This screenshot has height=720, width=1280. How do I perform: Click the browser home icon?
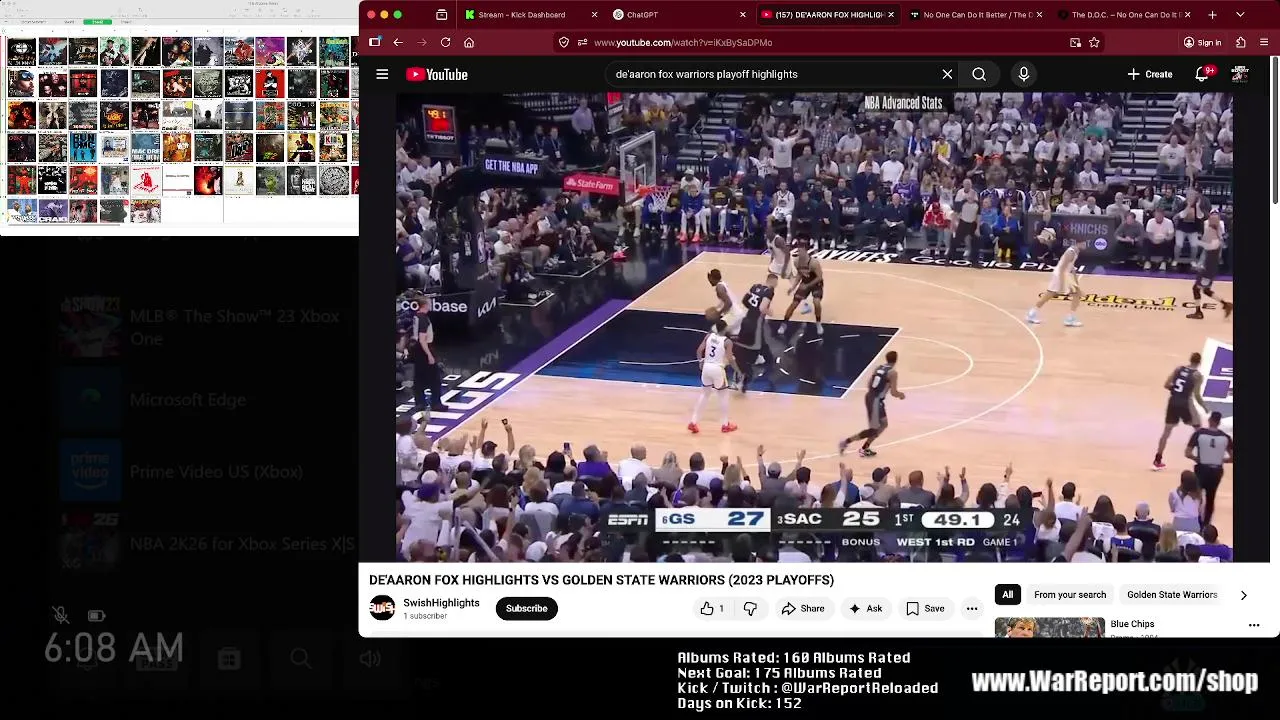coord(469,42)
